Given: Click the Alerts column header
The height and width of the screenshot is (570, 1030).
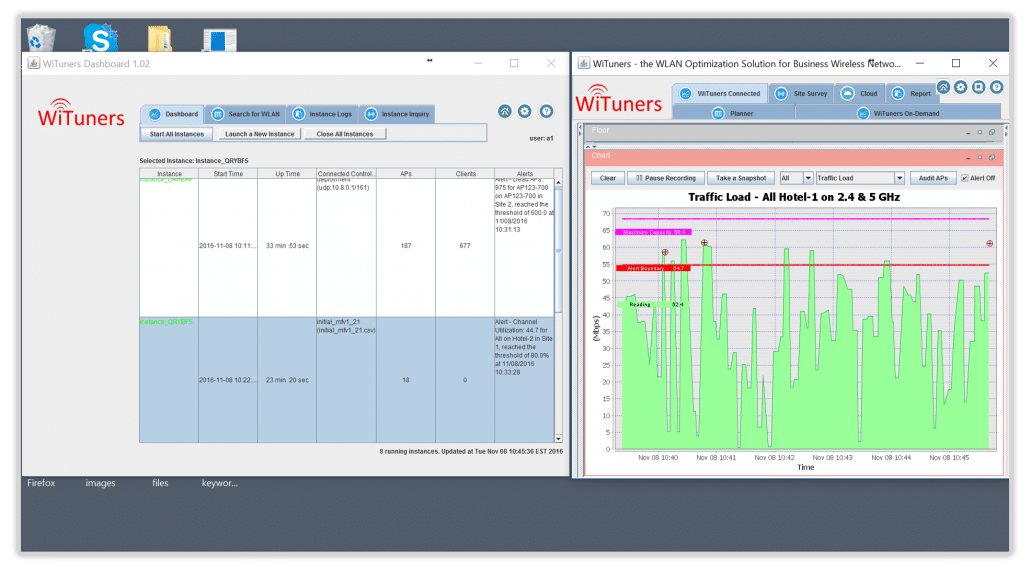Looking at the screenshot, I should pyautogui.click(x=524, y=174).
